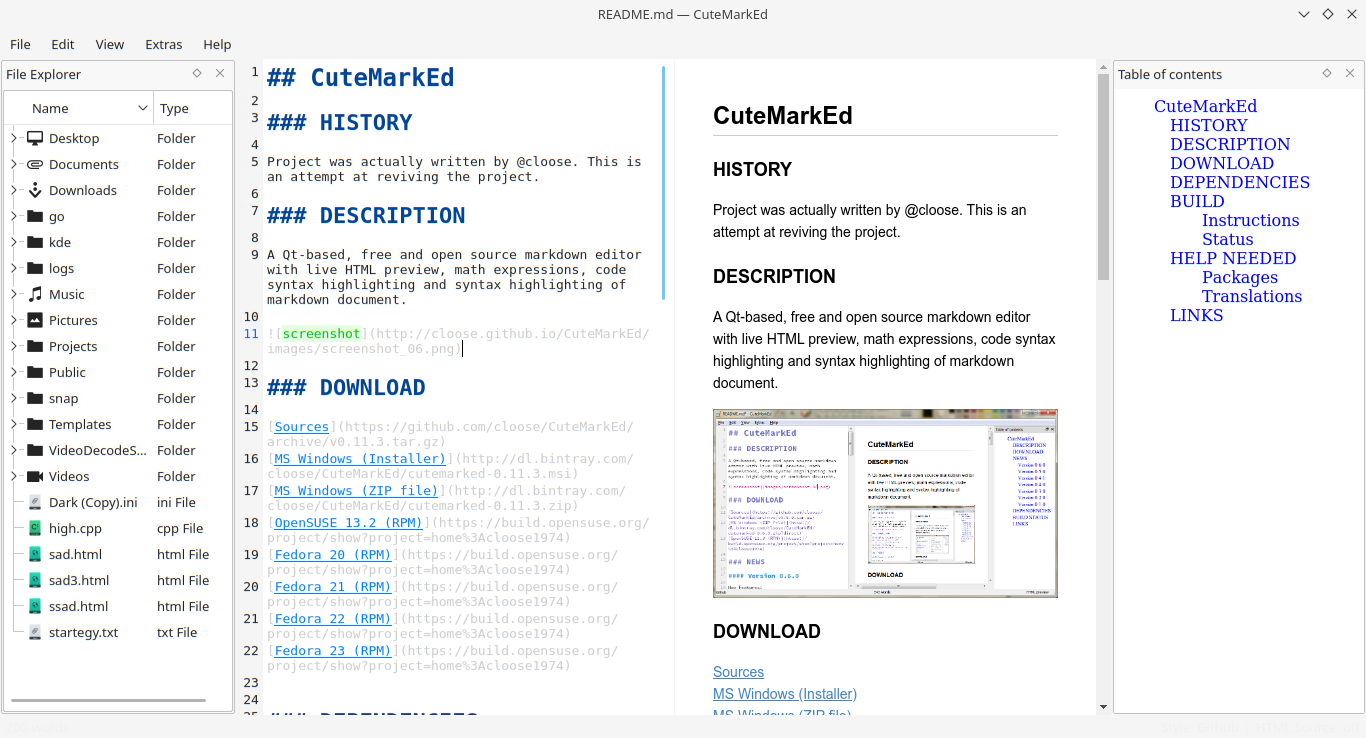
Task: Jump to HELP NEEDED in contents
Action: pos(1233,258)
